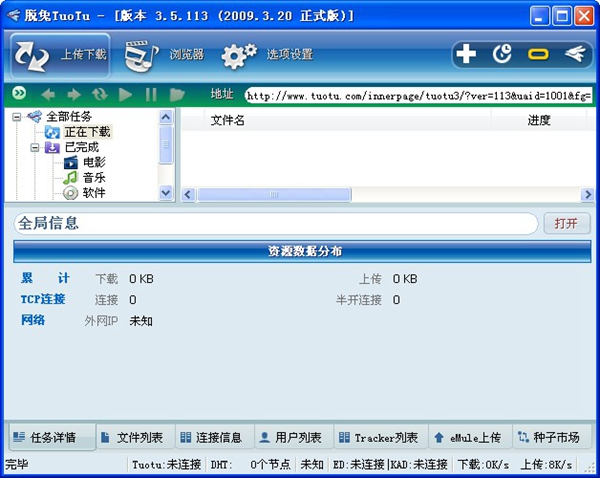Switch to the 文件列表 tab
Viewport: 600px width, 478px height.
tap(133, 437)
